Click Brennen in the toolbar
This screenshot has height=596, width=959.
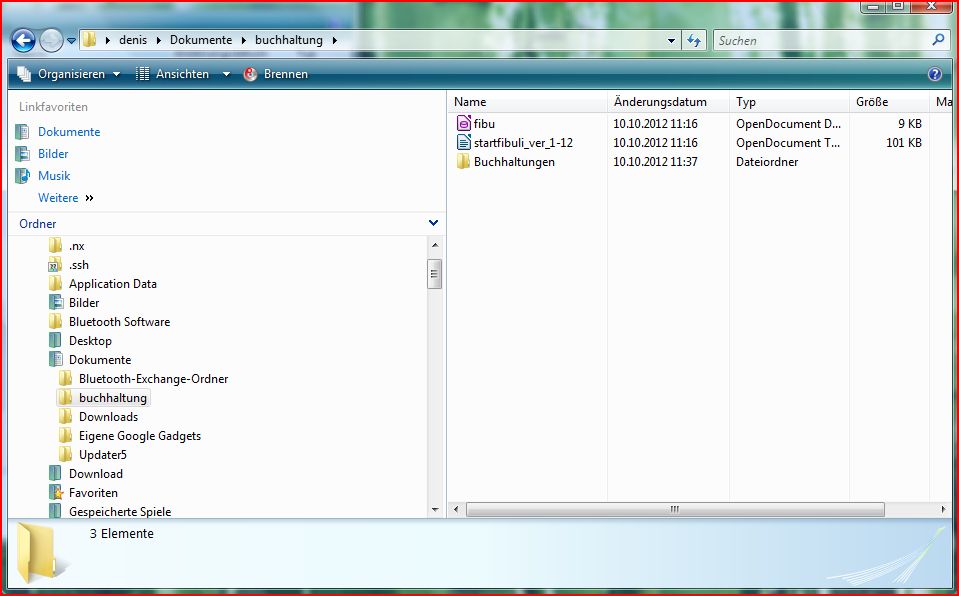[276, 74]
